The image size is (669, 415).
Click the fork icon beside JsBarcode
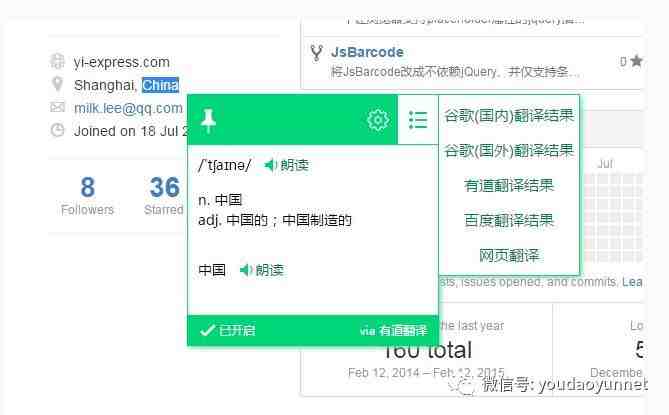pos(316,53)
